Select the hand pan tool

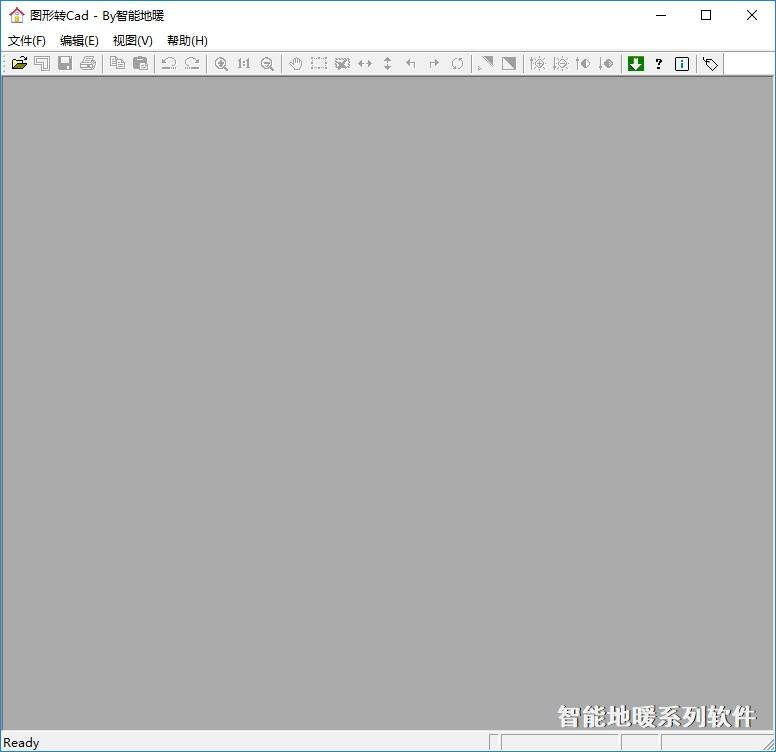click(296, 63)
